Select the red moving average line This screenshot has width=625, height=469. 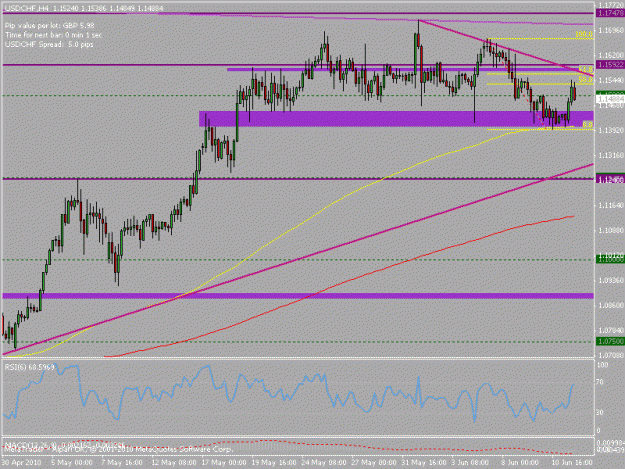[339, 286]
